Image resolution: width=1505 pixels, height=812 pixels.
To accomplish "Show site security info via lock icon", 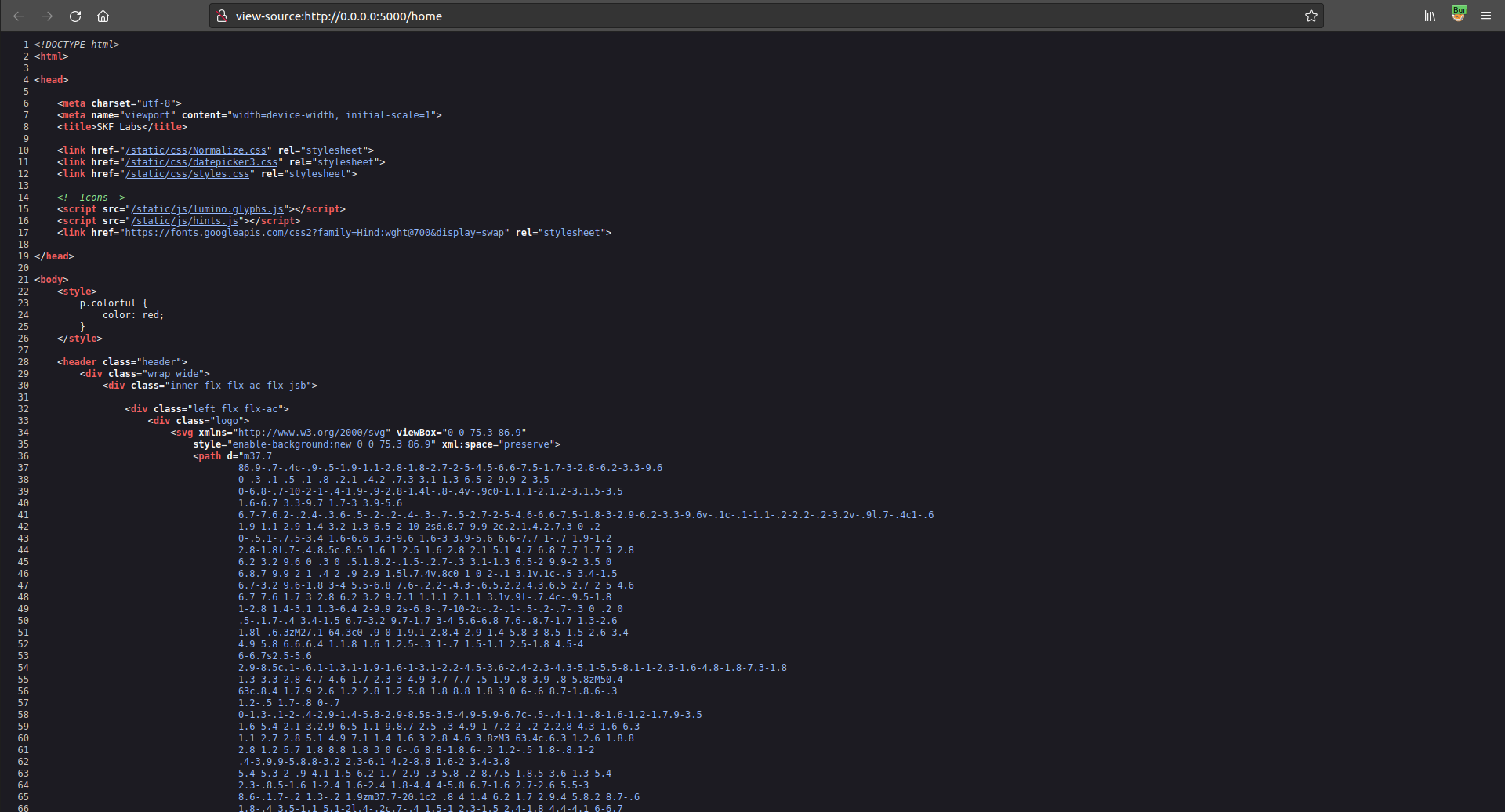I will pyautogui.click(x=222, y=16).
